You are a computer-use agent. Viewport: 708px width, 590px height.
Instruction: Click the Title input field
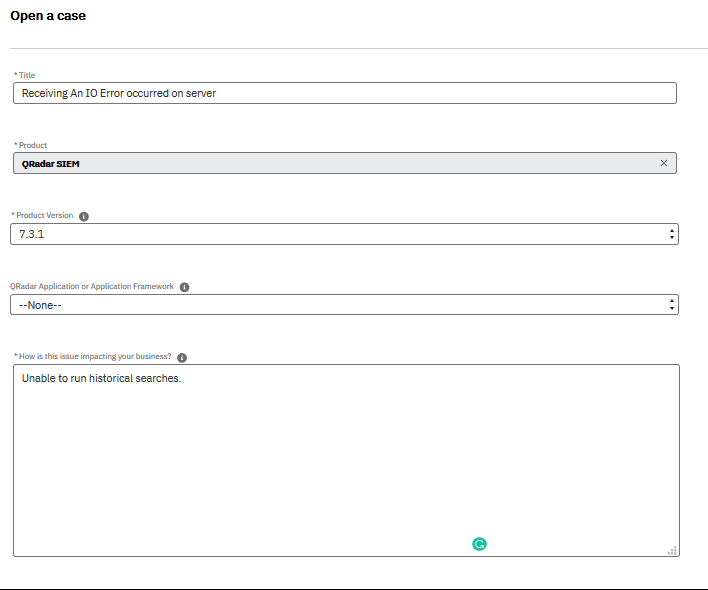[345, 93]
